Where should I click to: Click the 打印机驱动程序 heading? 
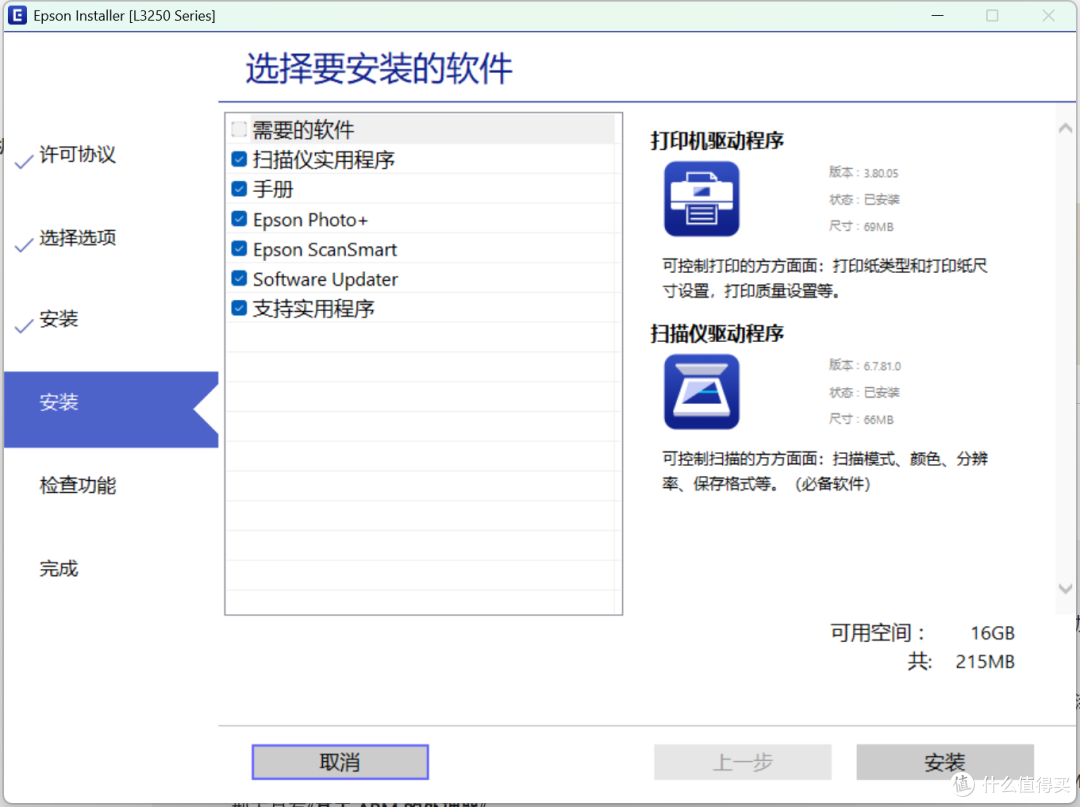click(x=717, y=140)
